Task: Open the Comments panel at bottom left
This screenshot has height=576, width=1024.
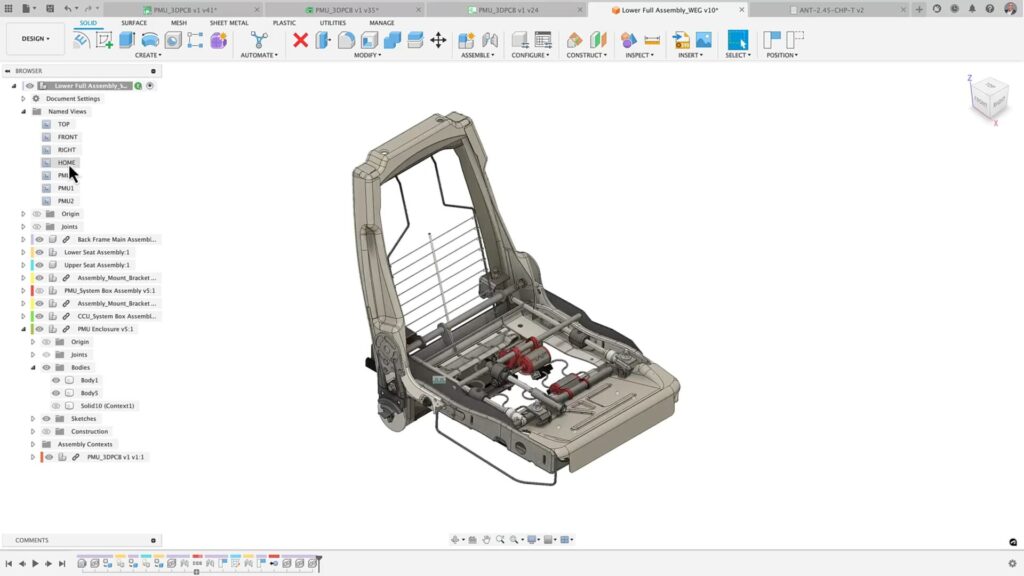Action: tap(34, 539)
